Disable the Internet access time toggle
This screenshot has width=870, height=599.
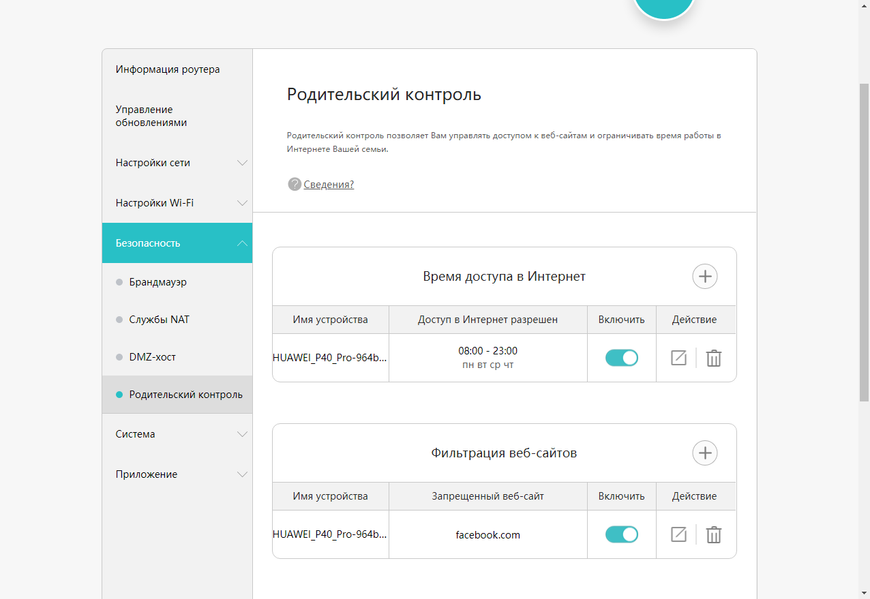[x=621, y=358]
